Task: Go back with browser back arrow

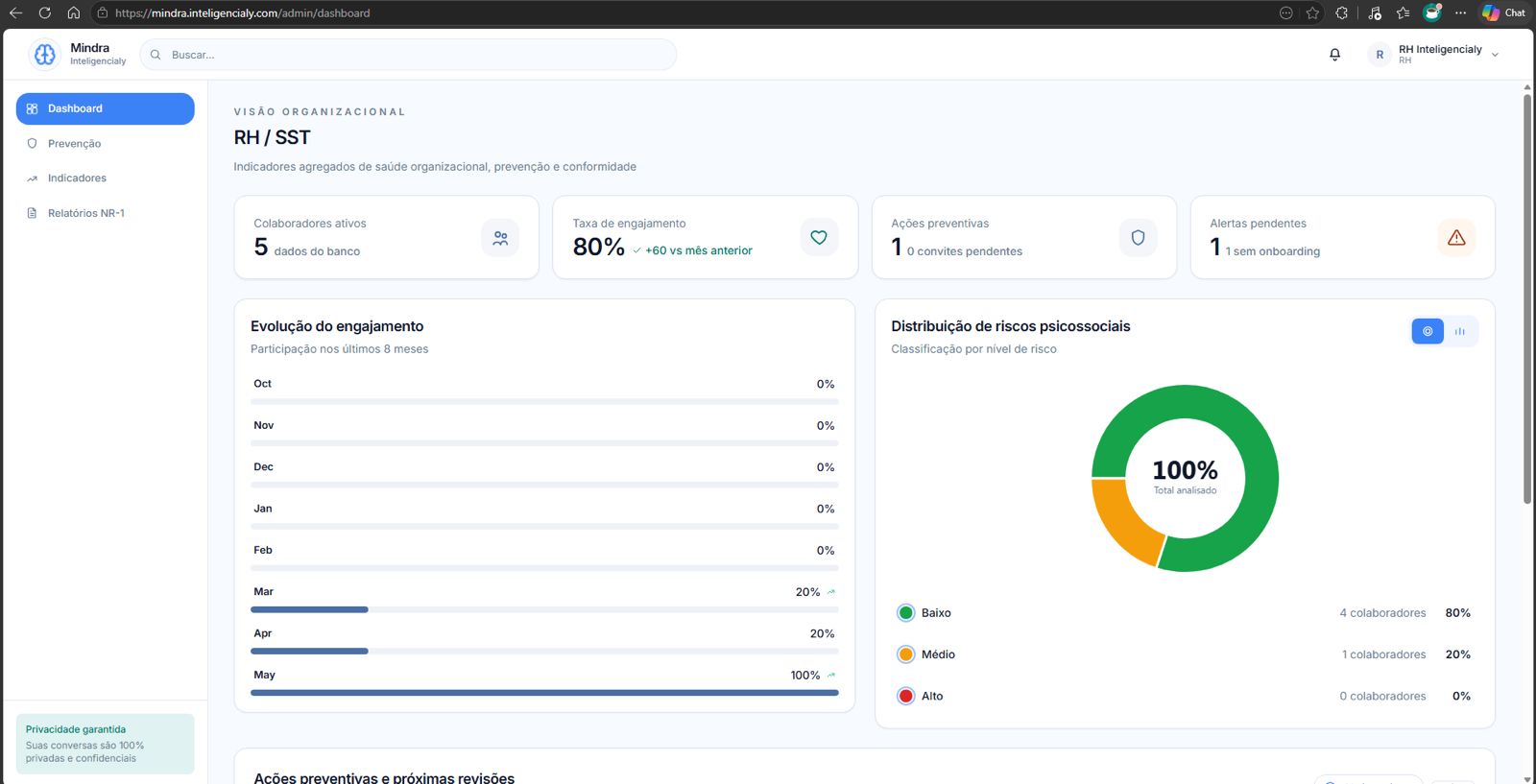Action: pyautogui.click(x=16, y=12)
